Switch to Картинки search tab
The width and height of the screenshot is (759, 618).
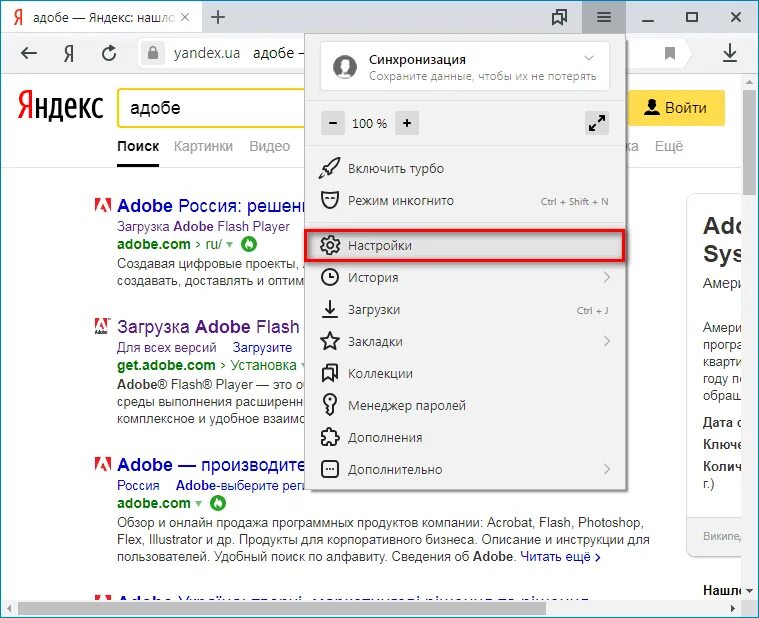[203, 146]
